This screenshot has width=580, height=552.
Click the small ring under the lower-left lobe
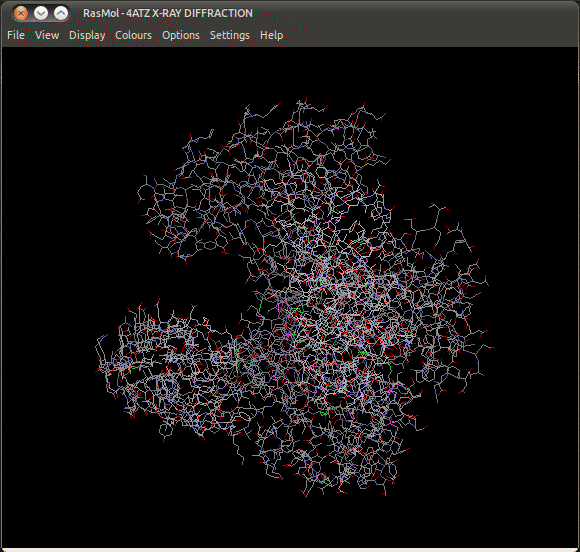[x=165, y=430]
